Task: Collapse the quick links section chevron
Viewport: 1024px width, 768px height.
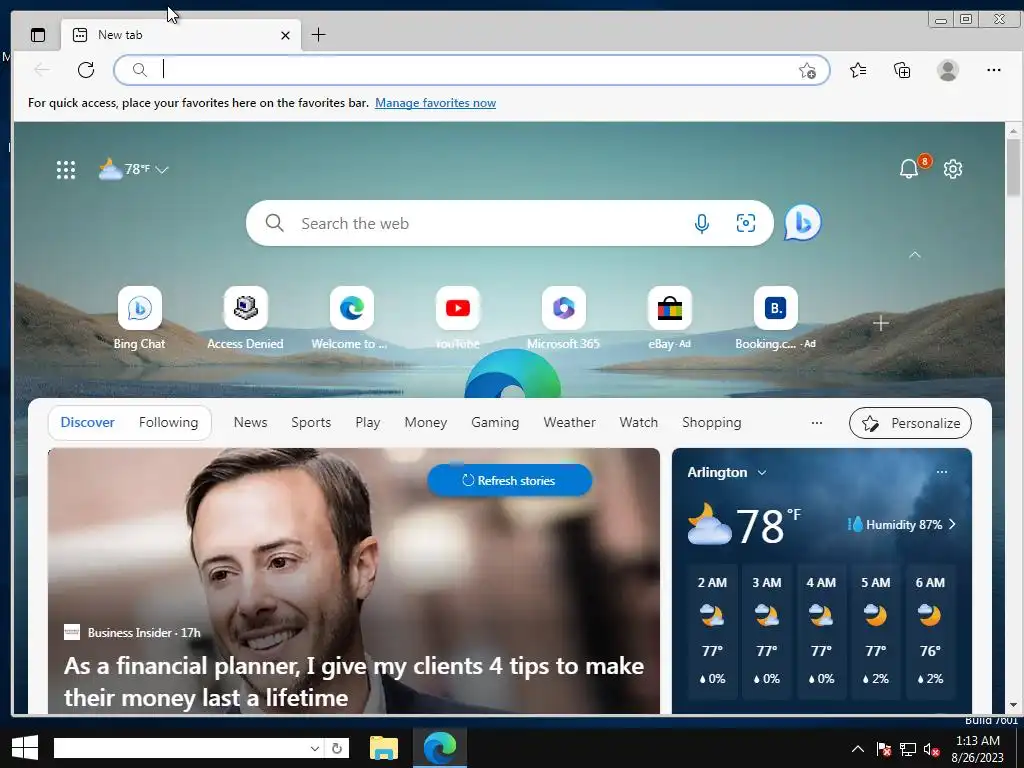Action: pos(915,255)
